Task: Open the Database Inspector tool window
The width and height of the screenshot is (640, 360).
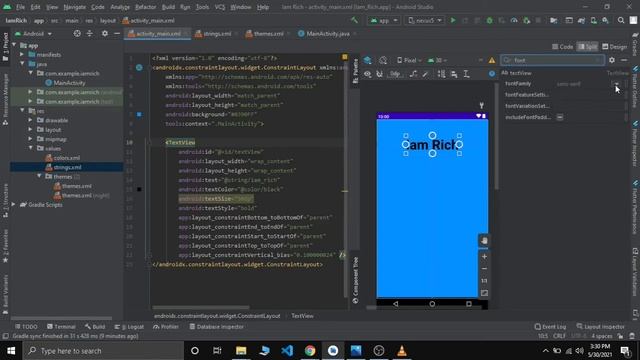Action: [217, 327]
